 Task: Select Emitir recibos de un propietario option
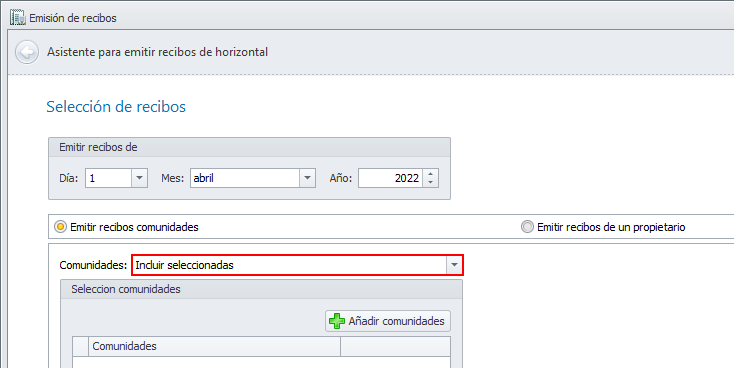click(x=528, y=227)
